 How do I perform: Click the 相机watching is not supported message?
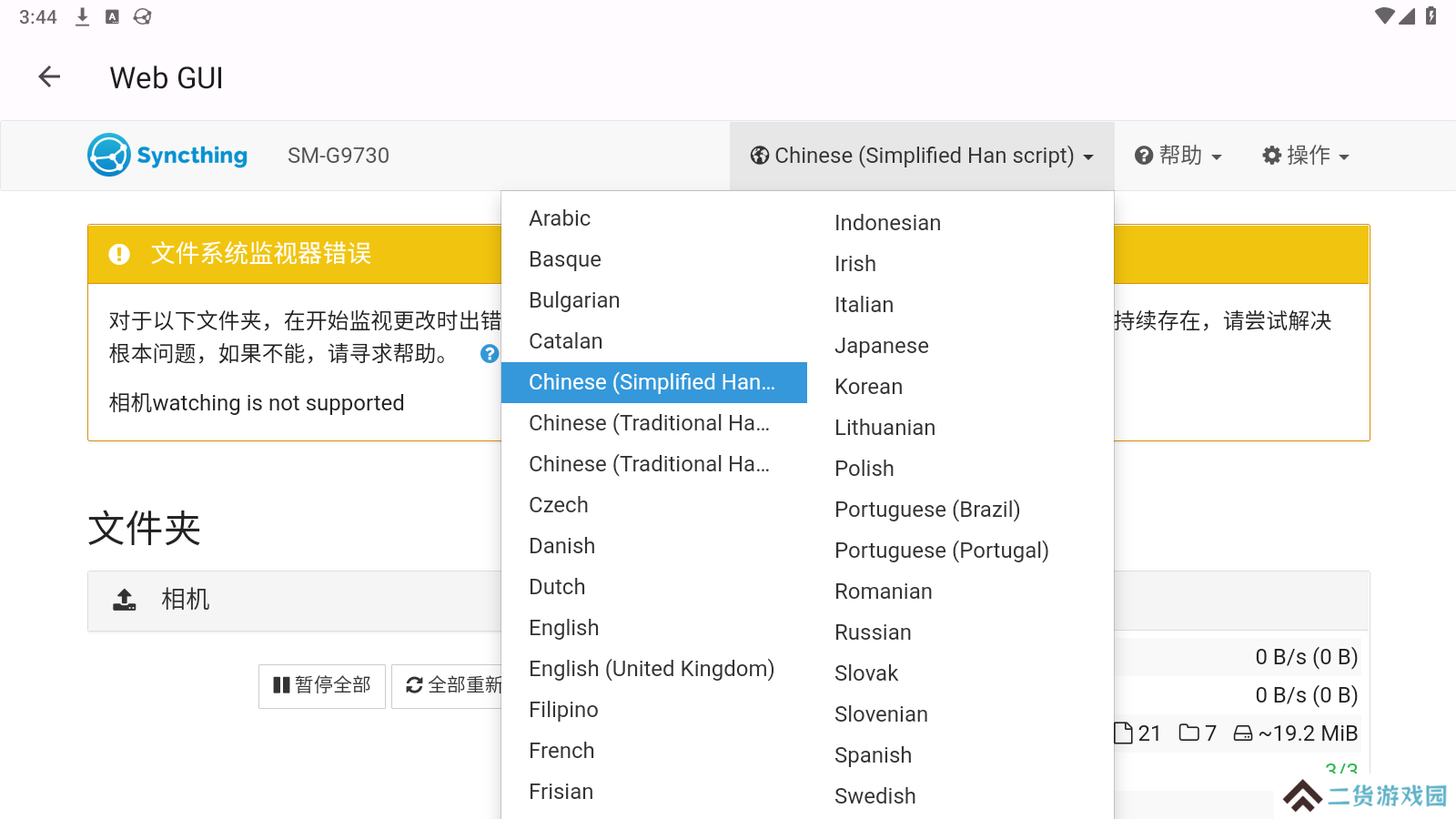coord(257,403)
